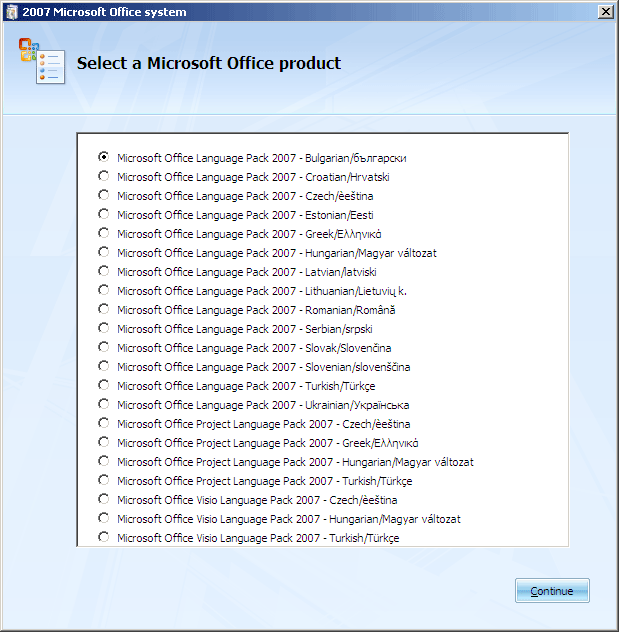Select Romanian/Română Language Pack
The width and height of the screenshot is (619, 632).
104,309
